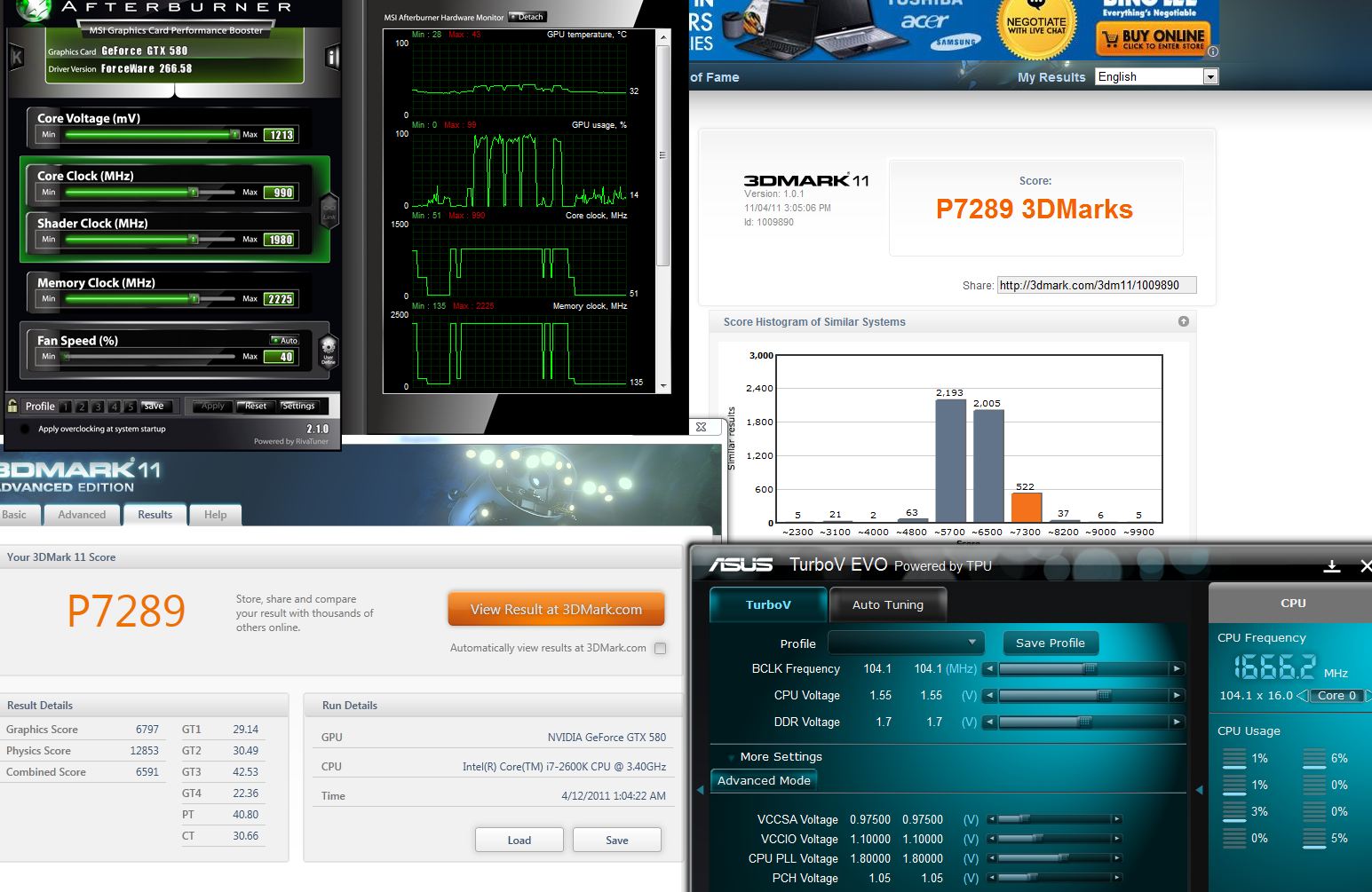This screenshot has height=892, width=1372.
Task: Click the Hardware Monitor vertical scrollbar thumb
Action: tap(662, 155)
